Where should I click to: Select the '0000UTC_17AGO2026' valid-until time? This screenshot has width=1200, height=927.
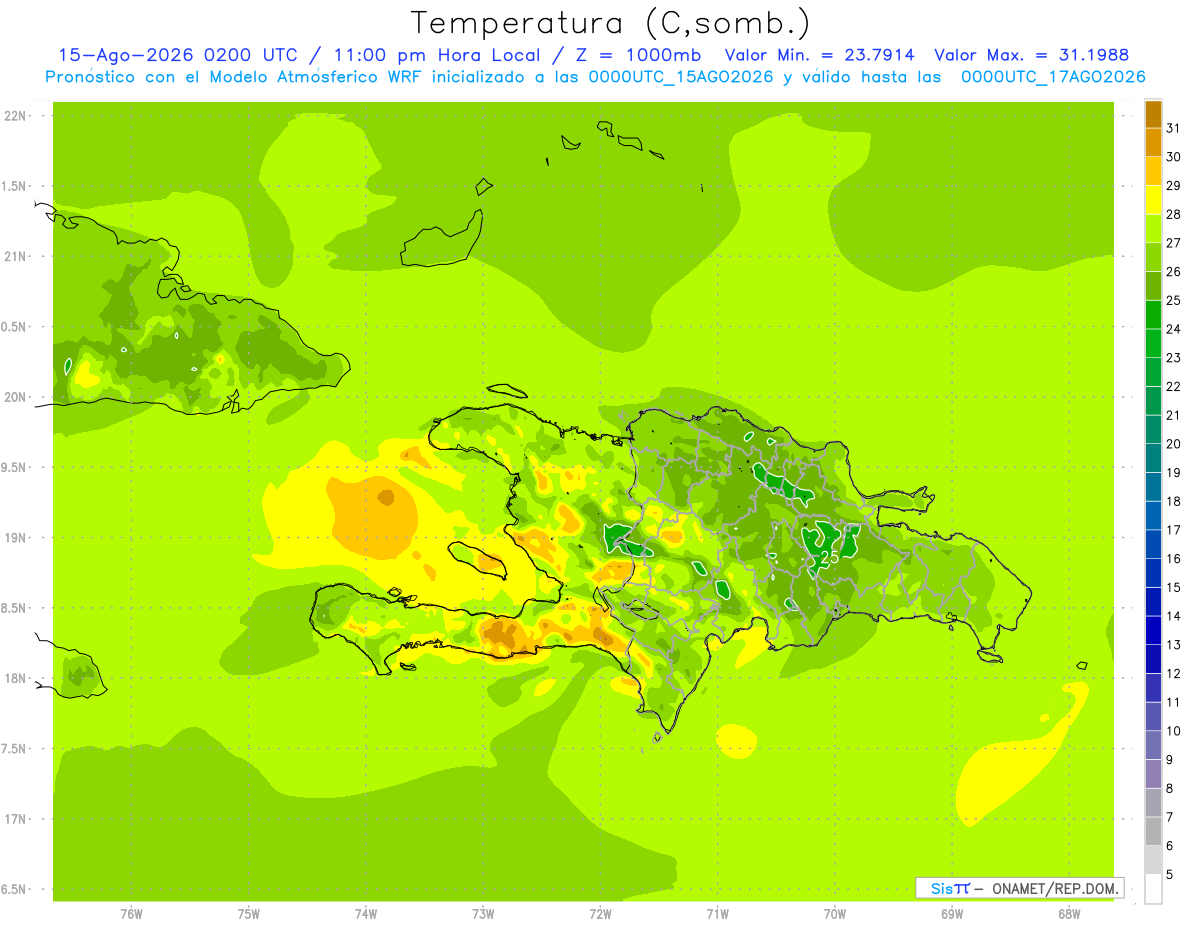1053,77
